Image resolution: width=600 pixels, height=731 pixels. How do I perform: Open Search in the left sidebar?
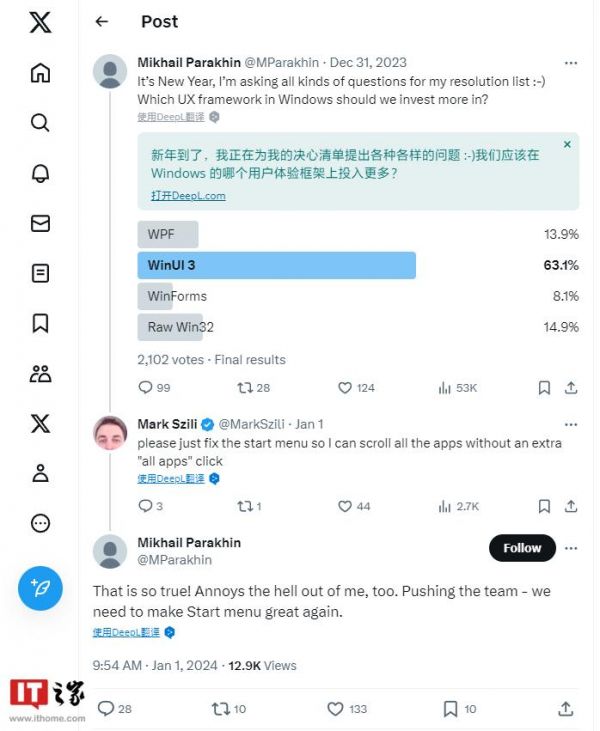pos(40,123)
